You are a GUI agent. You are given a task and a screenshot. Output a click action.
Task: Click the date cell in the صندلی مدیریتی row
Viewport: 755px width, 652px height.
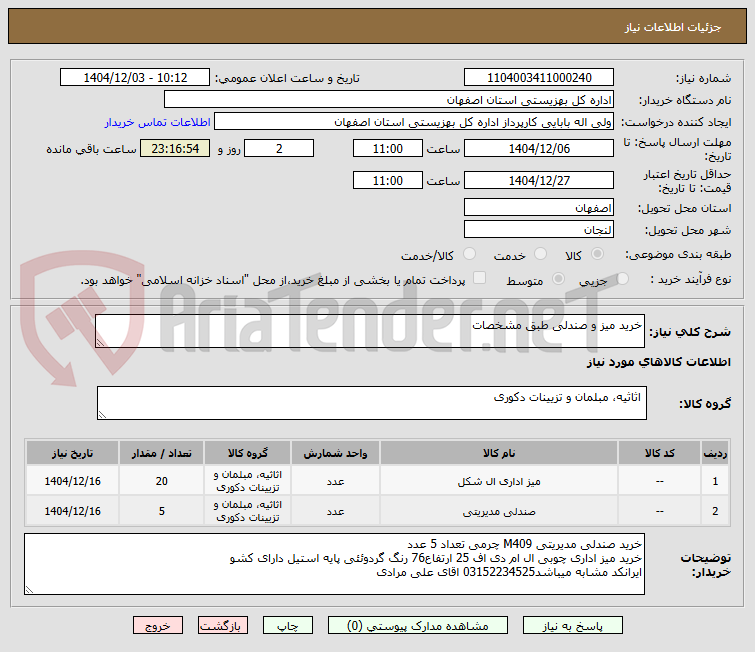tap(72, 511)
